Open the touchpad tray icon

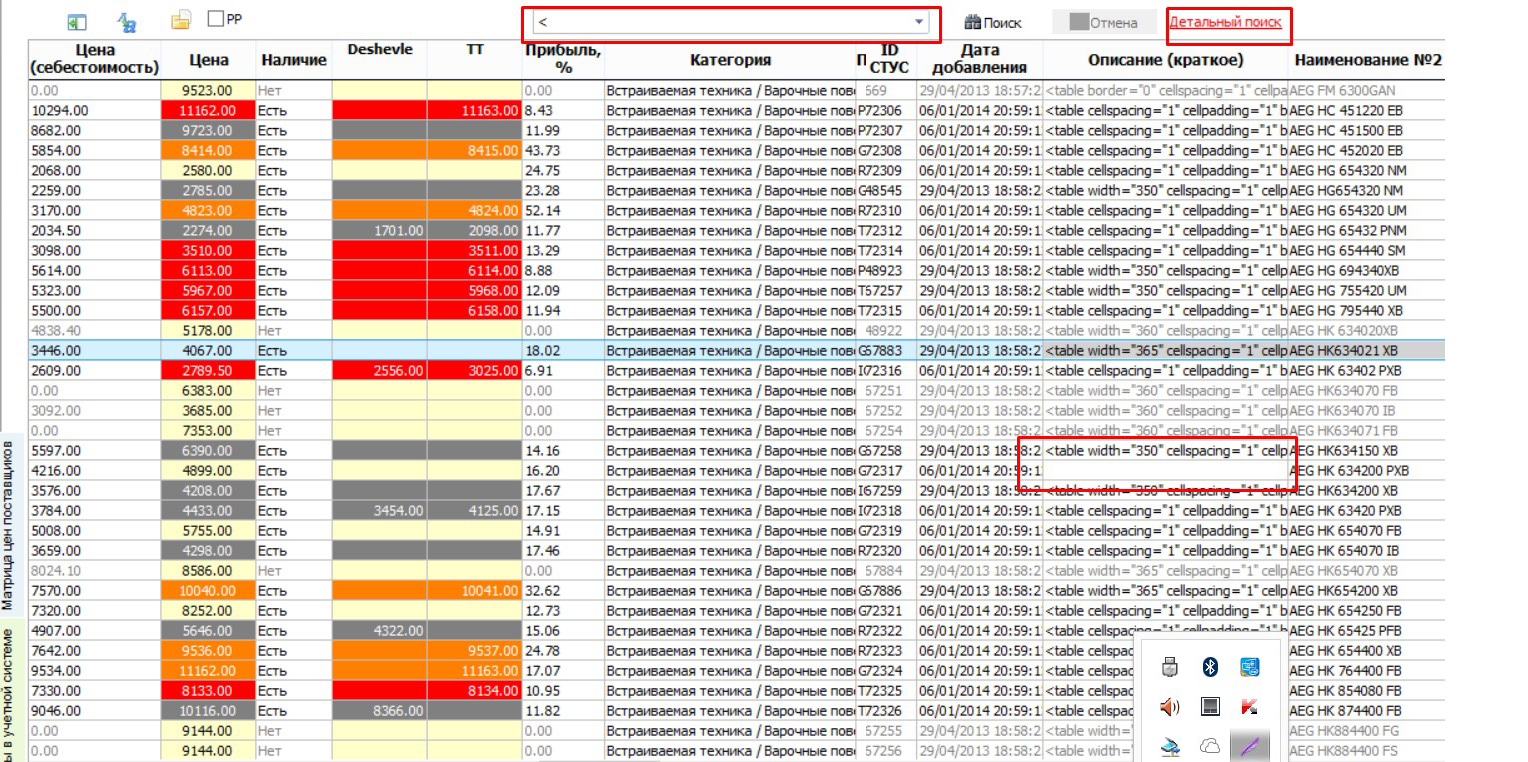(1210, 707)
